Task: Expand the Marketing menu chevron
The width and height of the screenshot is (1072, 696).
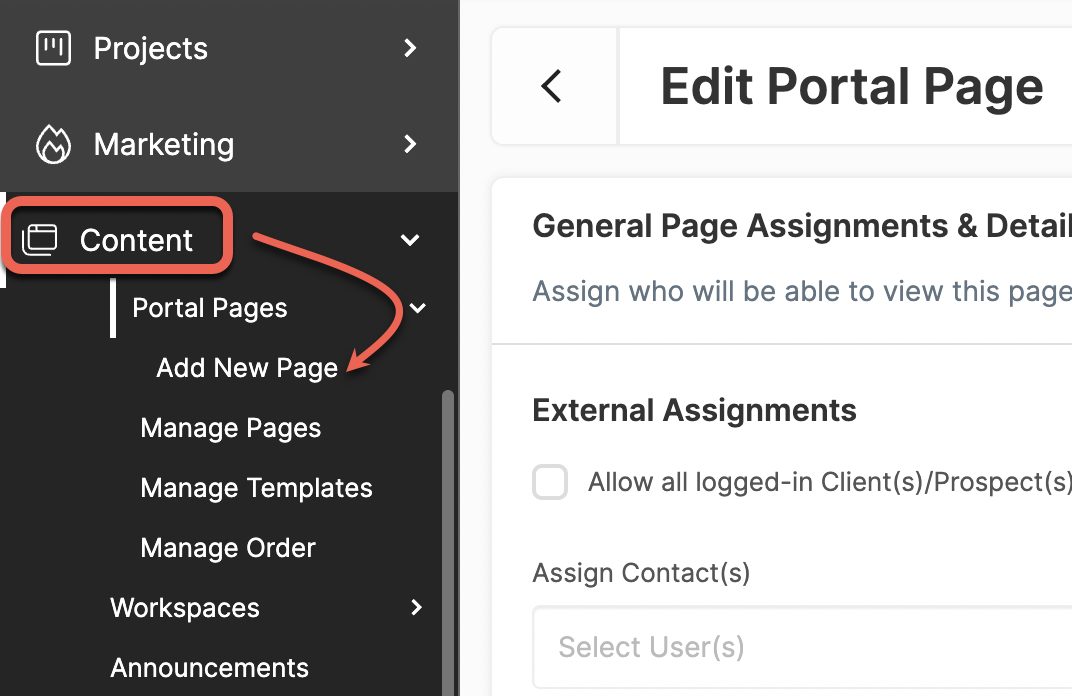Action: pyautogui.click(x=410, y=144)
